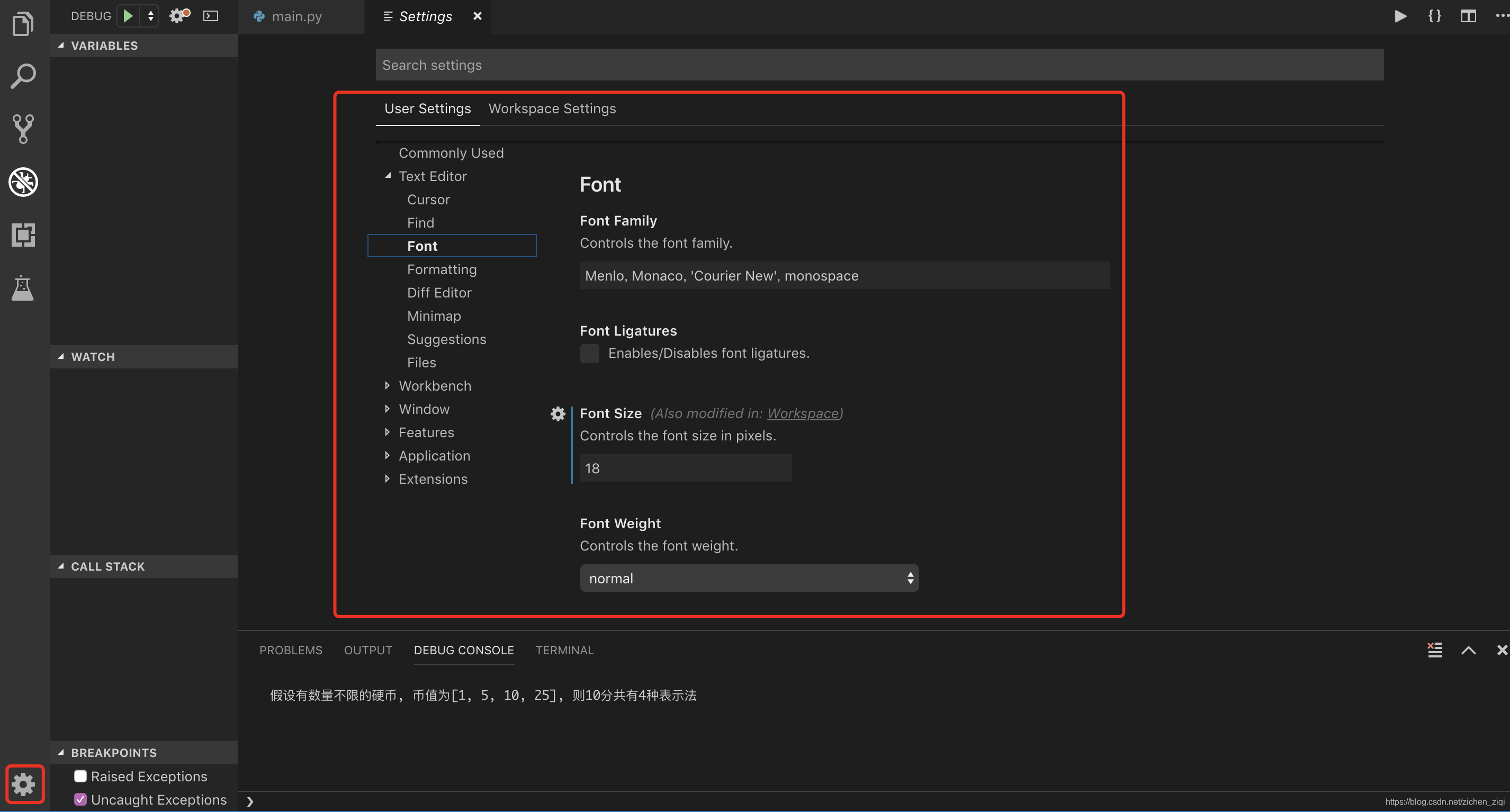Uncheck the Uncaught Exceptions breakpoint
The image size is (1510, 812).
pos(80,800)
